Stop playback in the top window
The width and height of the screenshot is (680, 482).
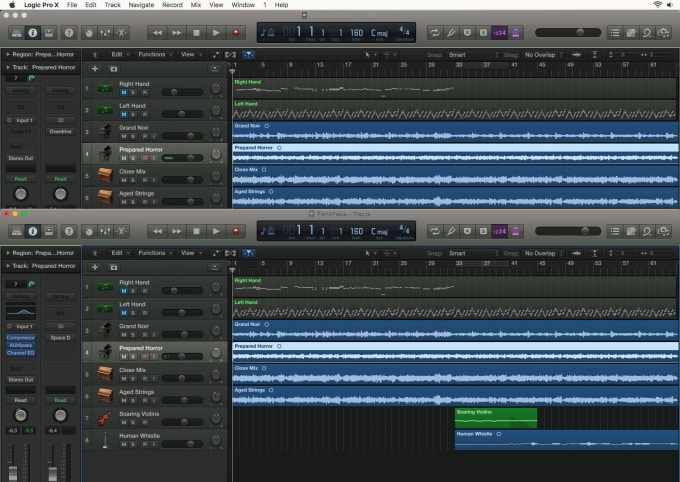click(196, 33)
